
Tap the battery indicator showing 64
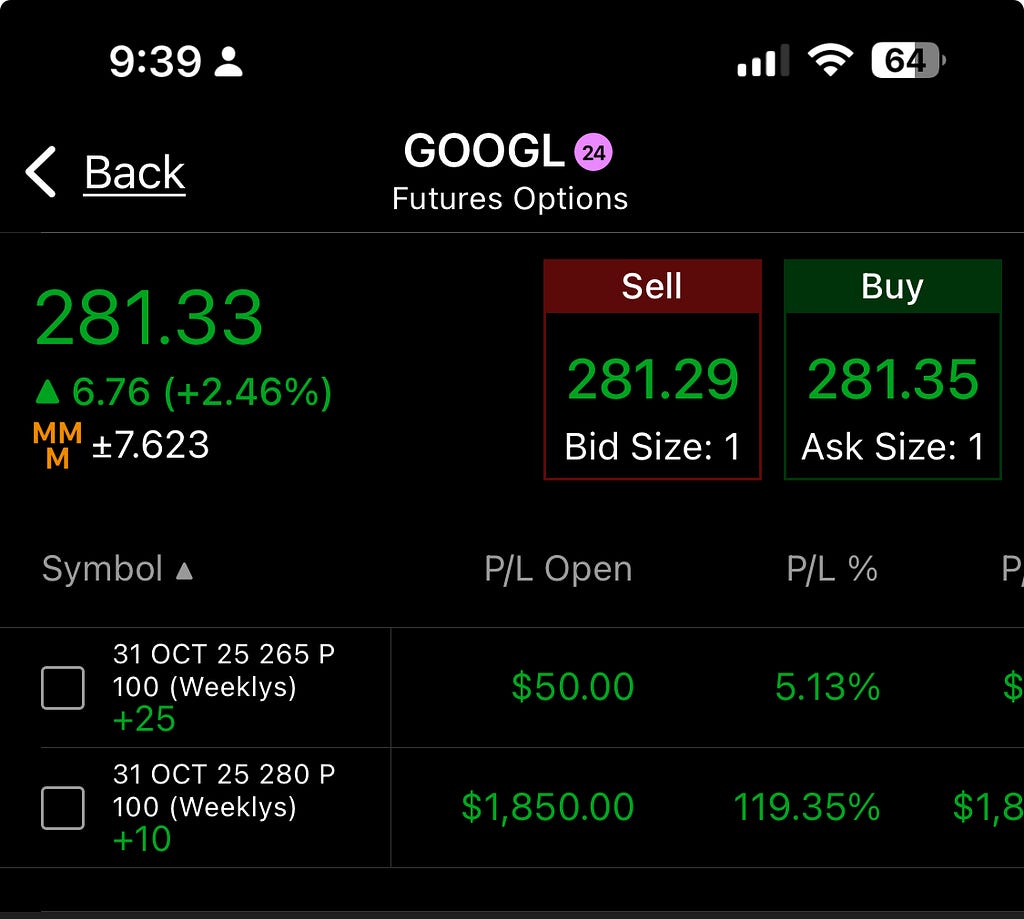908,61
